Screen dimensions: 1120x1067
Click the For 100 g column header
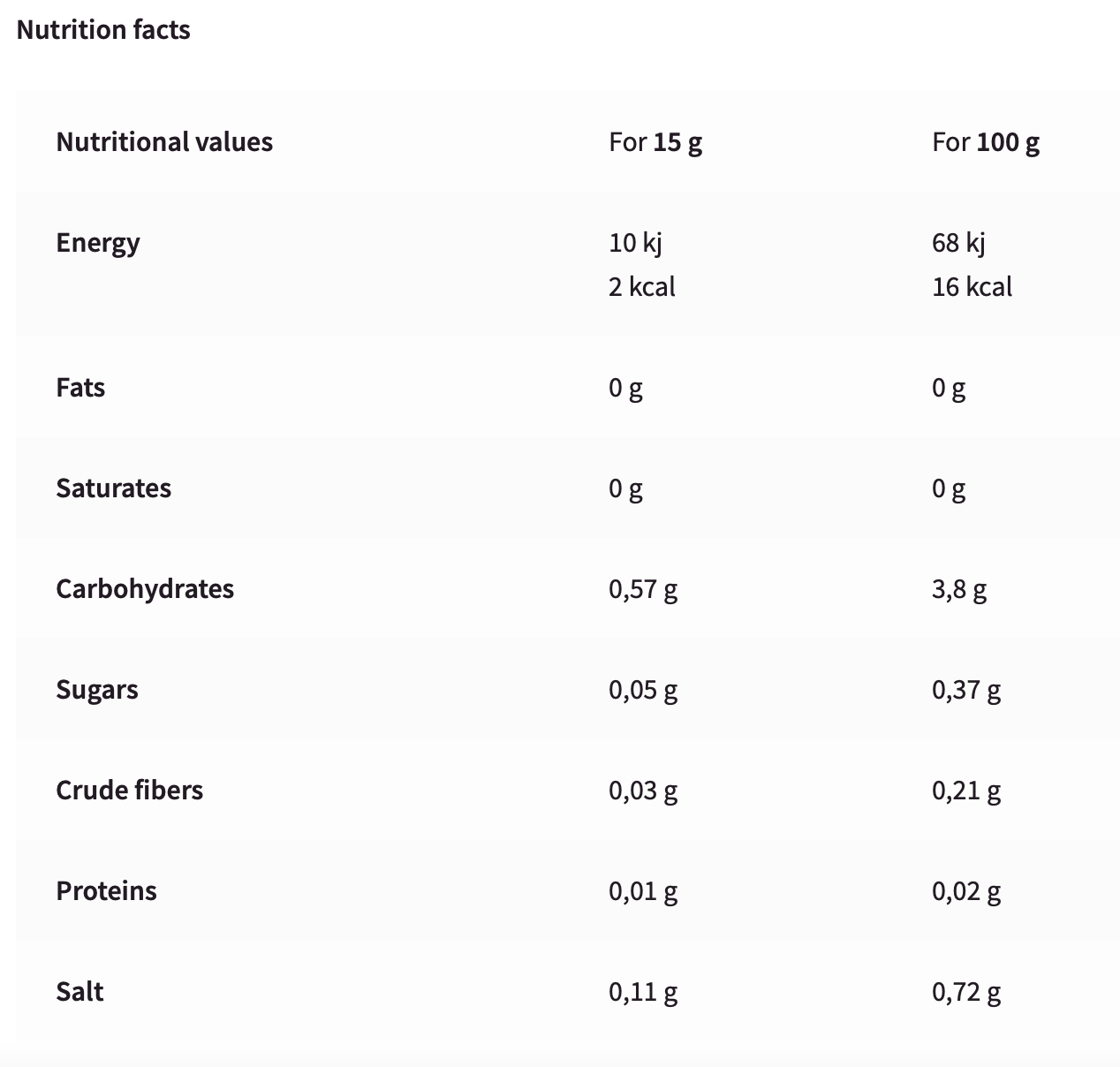point(986,142)
